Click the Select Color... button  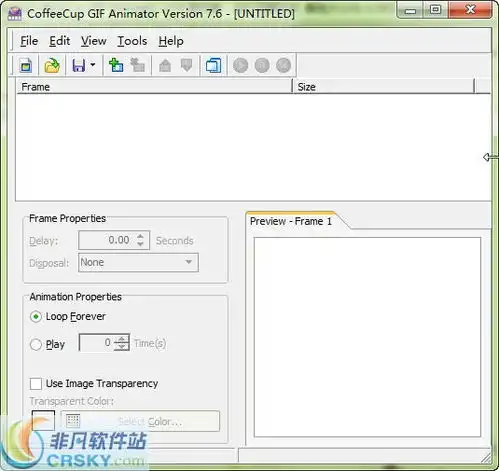coord(140,422)
